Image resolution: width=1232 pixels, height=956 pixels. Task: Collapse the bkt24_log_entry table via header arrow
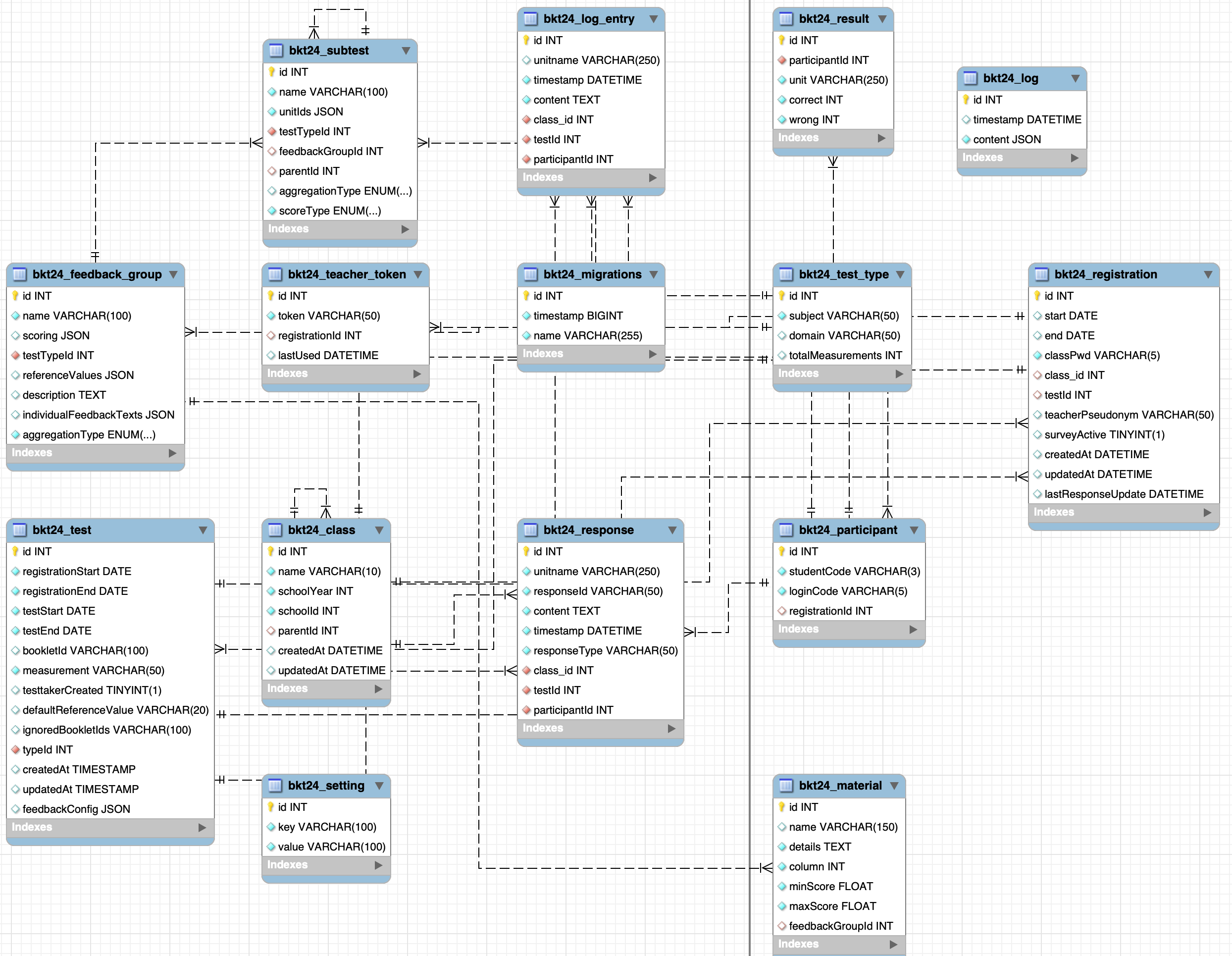tap(653, 19)
